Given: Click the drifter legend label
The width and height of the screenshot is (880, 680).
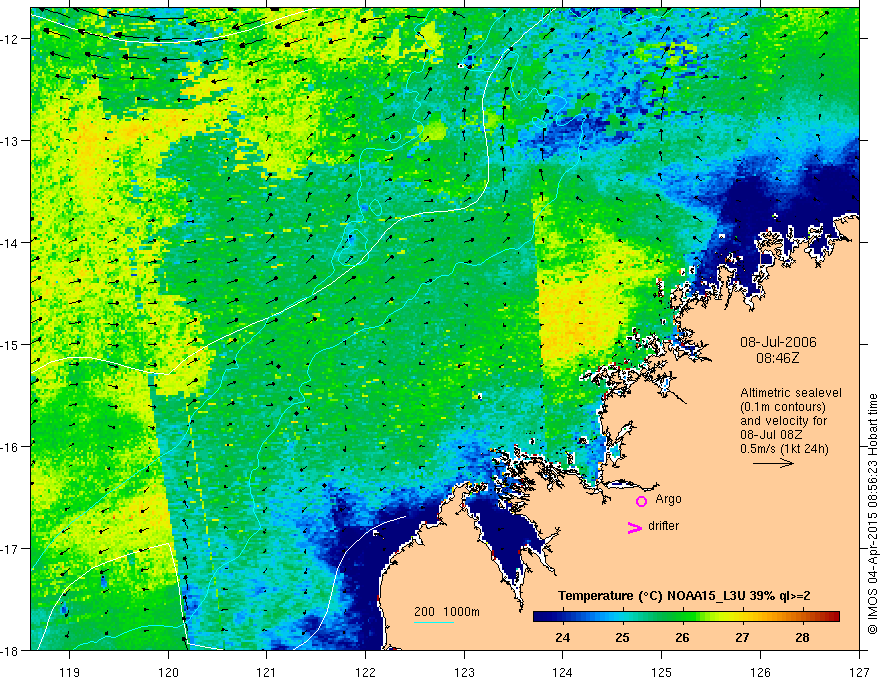Looking at the screenshot, I should coord(663,526).
